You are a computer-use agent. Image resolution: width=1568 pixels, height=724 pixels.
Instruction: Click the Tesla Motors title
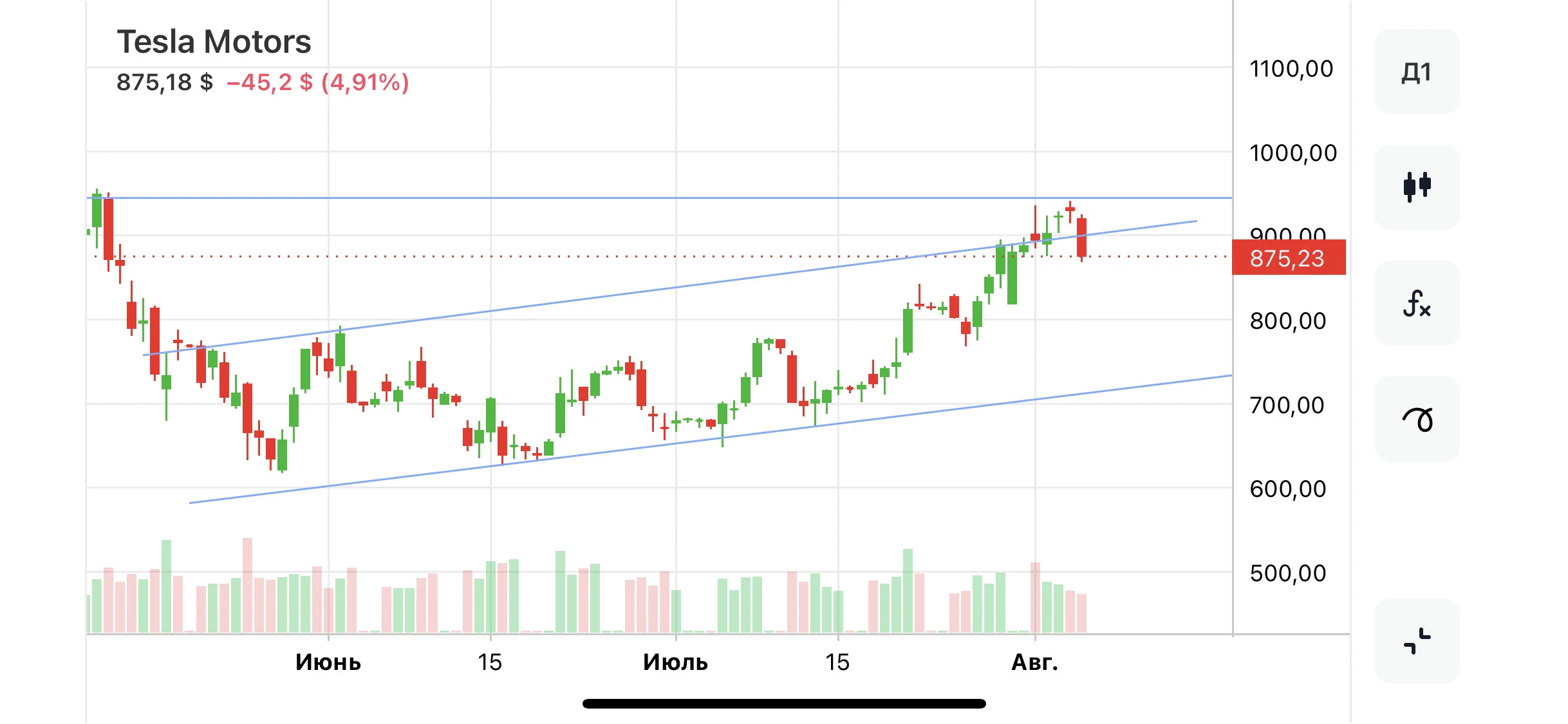[214, 42]
